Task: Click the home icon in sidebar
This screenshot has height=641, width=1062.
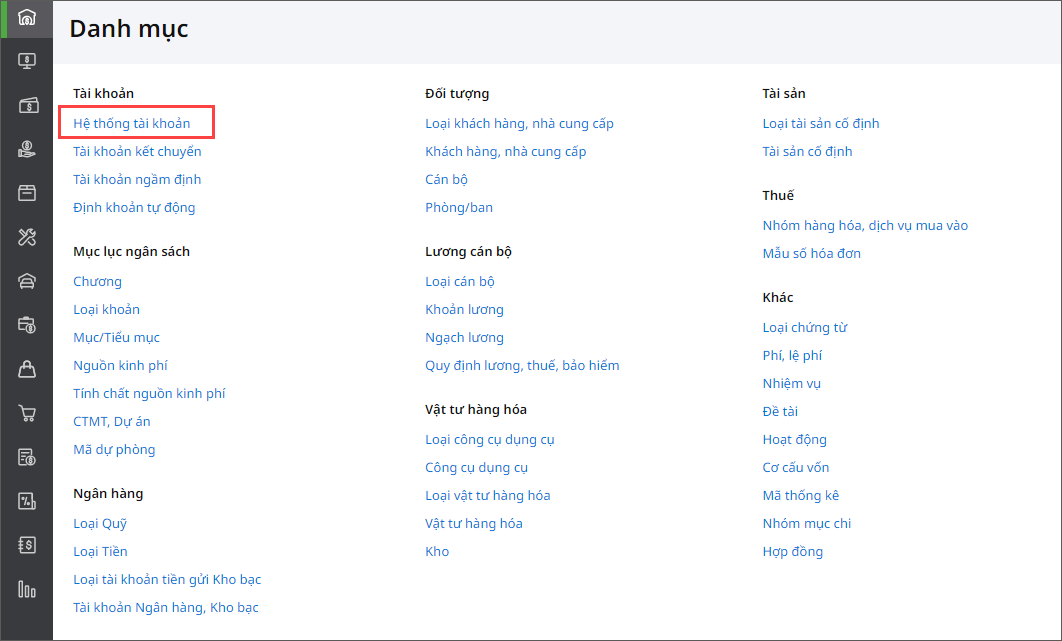Action: pyautogui.click(x=27, y=17)
